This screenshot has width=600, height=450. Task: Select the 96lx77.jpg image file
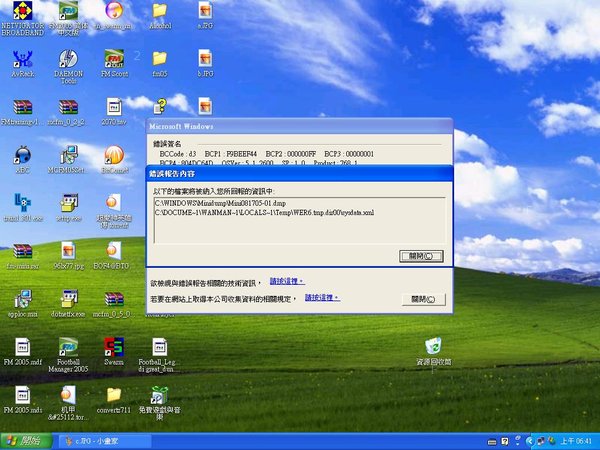(68, 256)
